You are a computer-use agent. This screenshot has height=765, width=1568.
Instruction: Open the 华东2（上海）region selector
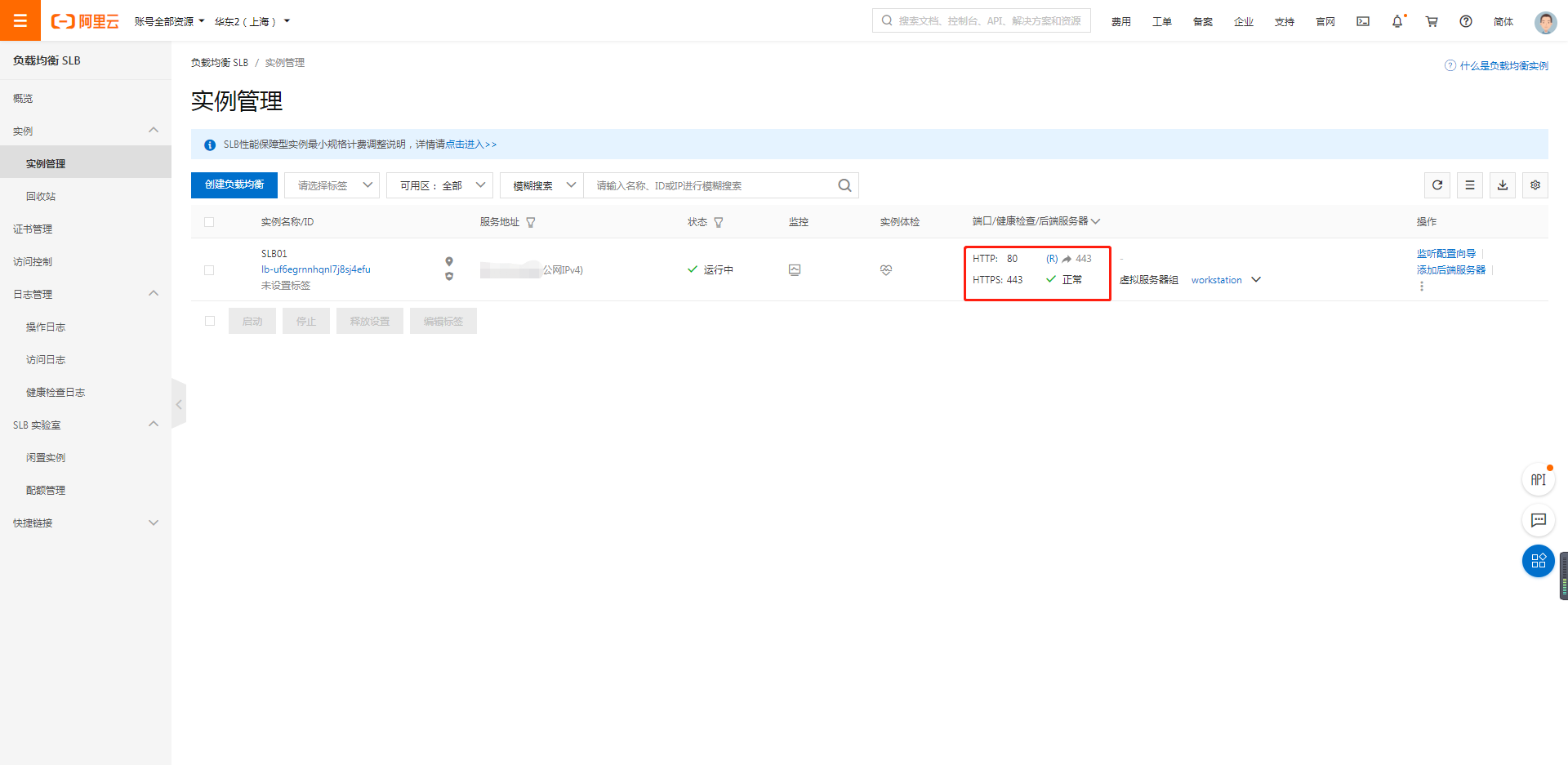click(252, 22)
